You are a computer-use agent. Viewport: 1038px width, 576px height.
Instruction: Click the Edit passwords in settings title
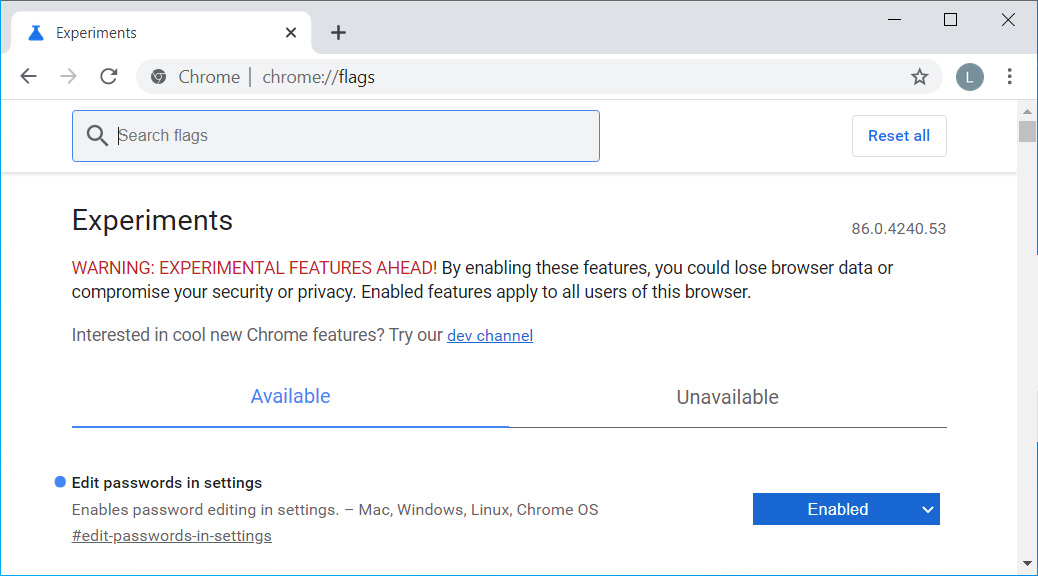click(167, 483)
